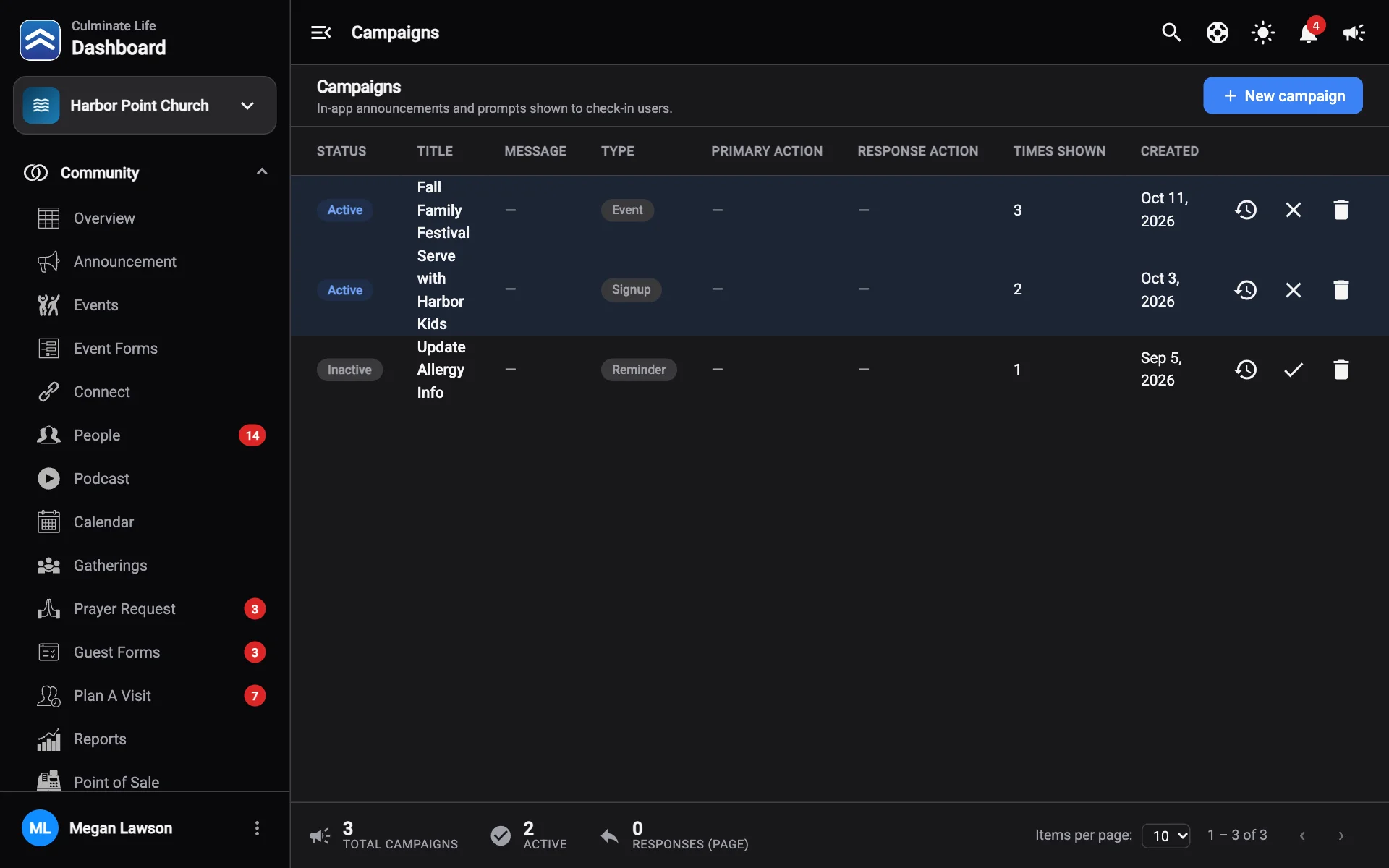Activate Update Allergy Info campaign
The height and width of the screenshot is (868, 1389).
tap(1293, 370)
